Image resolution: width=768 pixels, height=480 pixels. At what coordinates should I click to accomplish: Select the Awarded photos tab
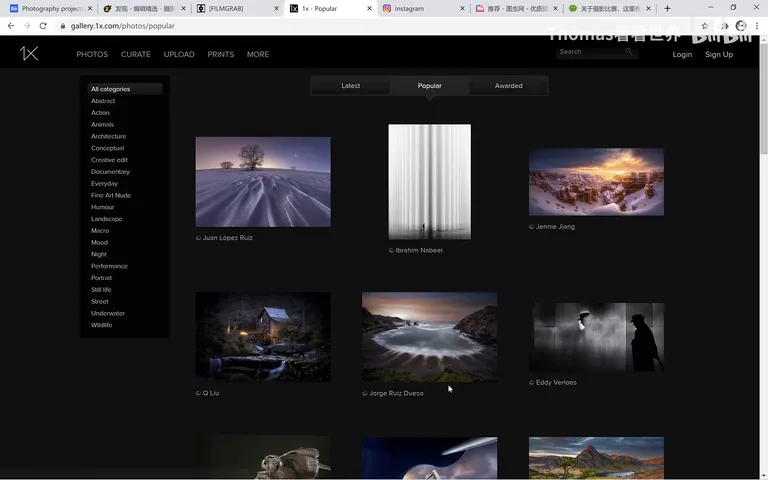[508, 86]
